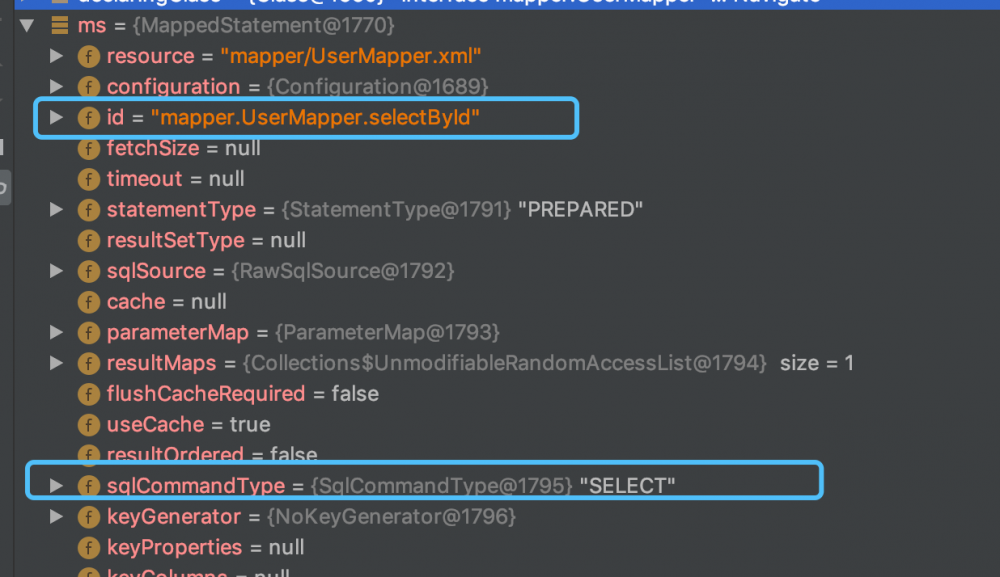The width and height of the screenshot is (1000, 577).
Task: Click the field icon next to fetchSize
Action: tap(88, 148)
